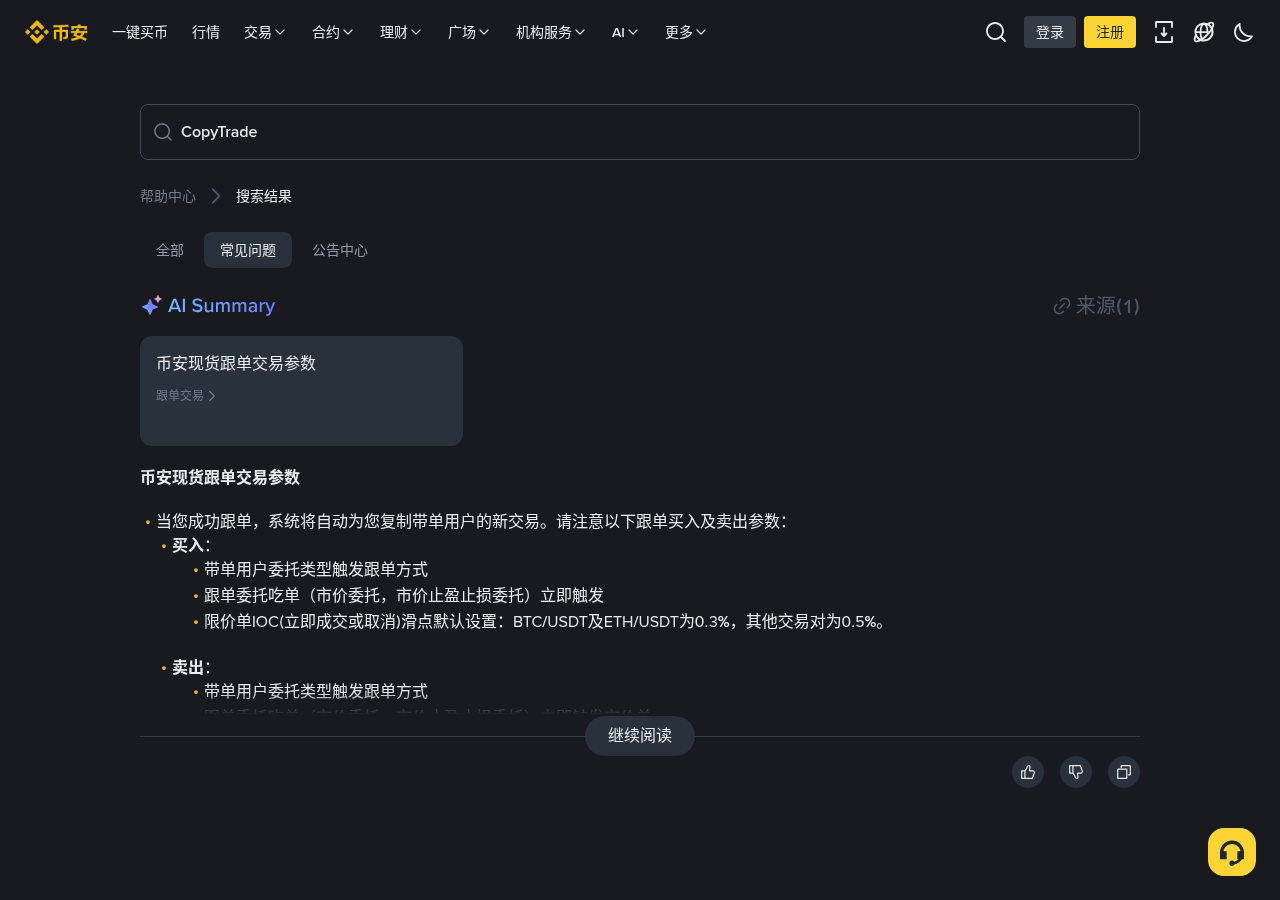
Task: Expand the 理财 menu
Action: point(400,32)
